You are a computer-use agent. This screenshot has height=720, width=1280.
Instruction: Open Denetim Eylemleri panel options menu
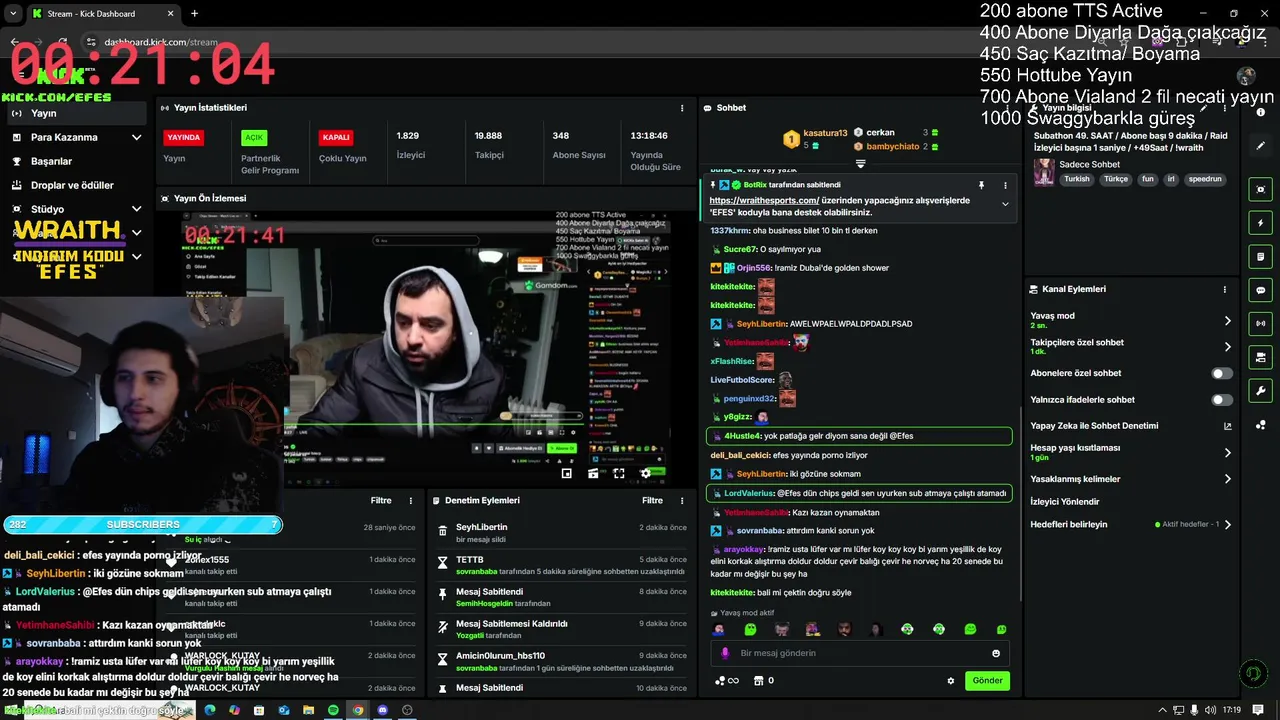click(x=682, y=500)
